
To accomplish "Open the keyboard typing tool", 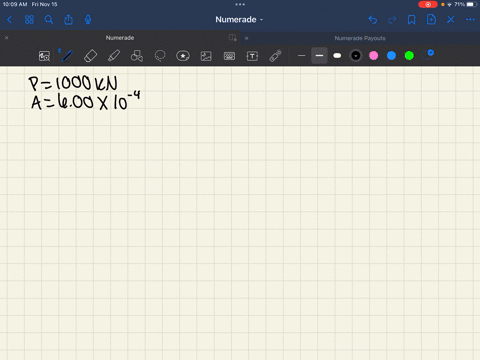I will tap(229, 56).
